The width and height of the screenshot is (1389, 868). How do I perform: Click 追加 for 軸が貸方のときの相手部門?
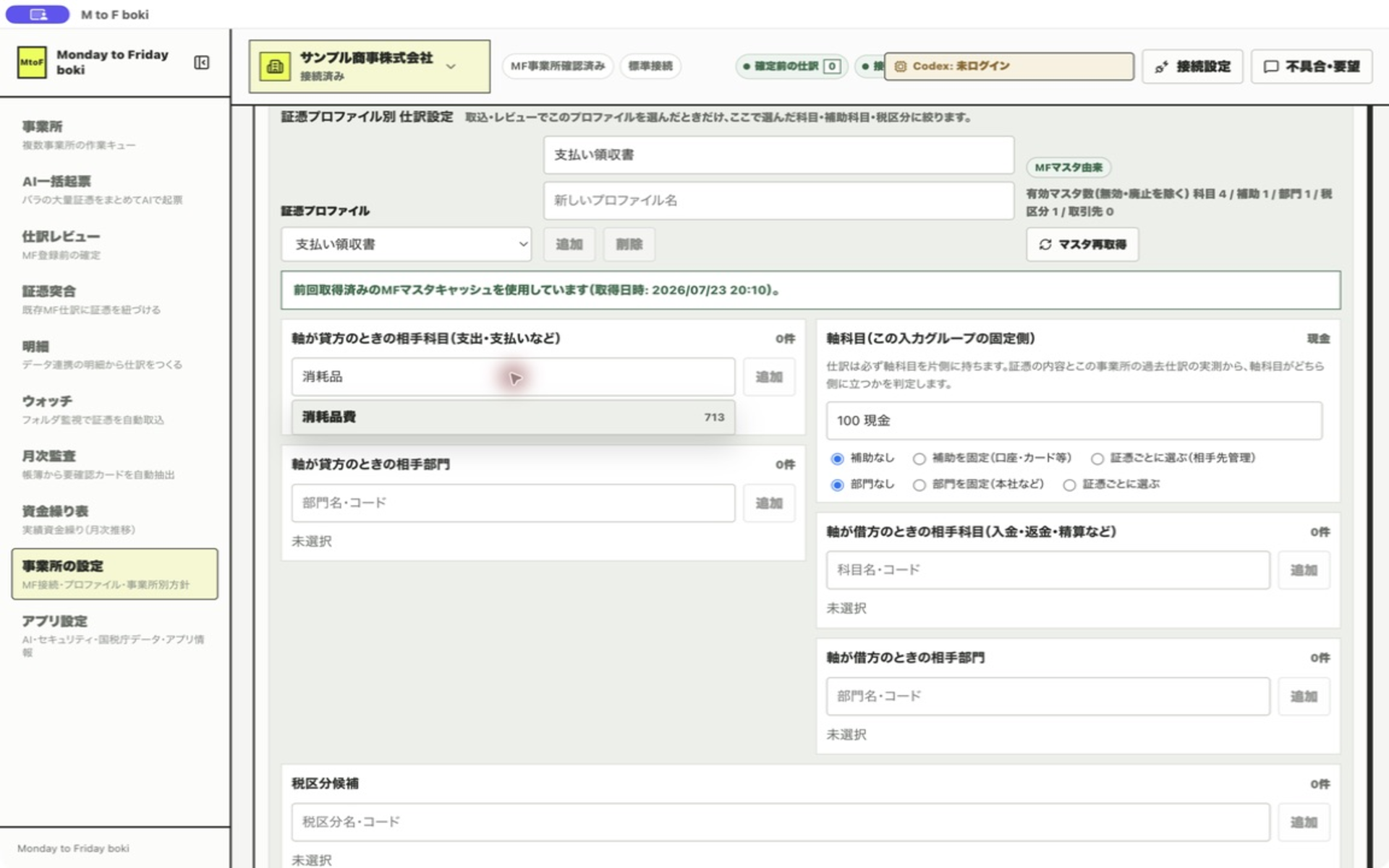[769, 503]
